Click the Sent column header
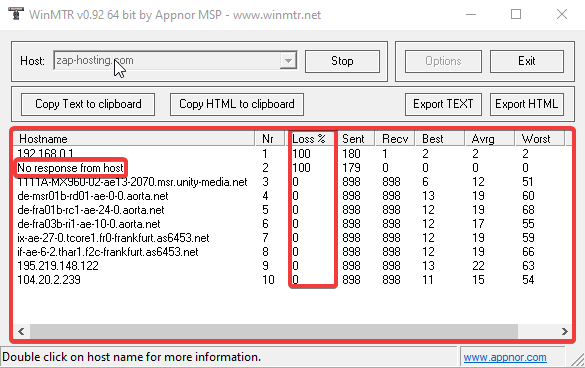The width and height of the screenshot is (585, 368). [x=356, y=139]
